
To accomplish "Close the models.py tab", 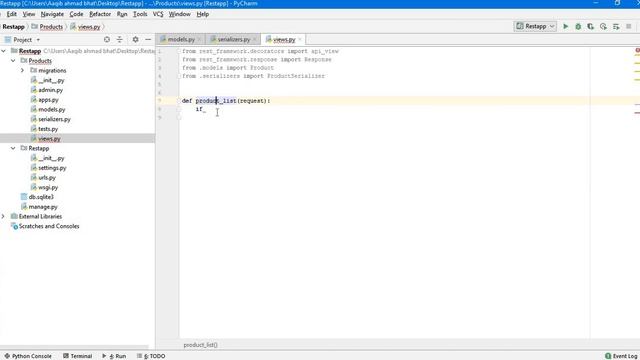I will [200, 40].
